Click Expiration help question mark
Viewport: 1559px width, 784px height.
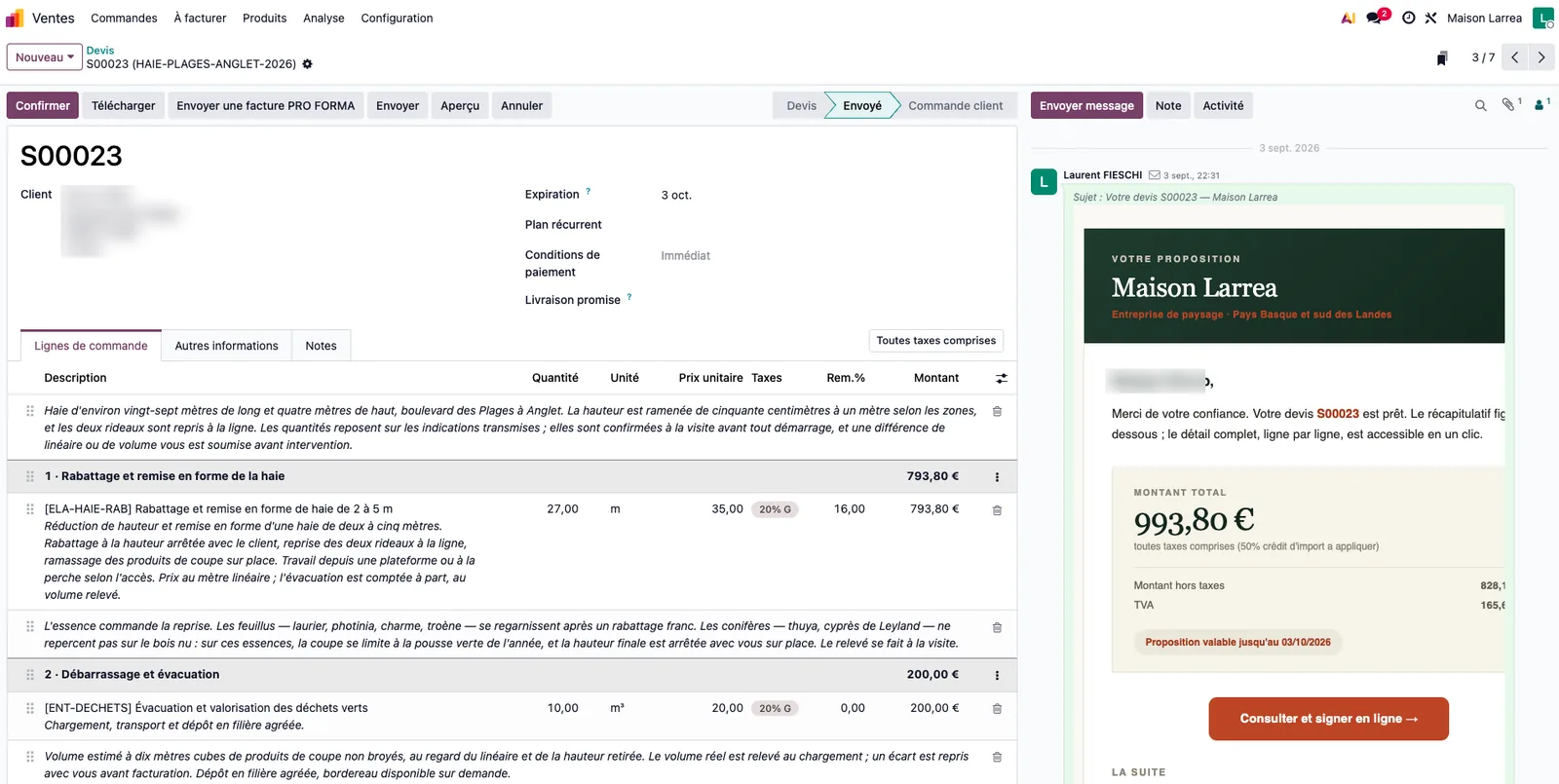point(588,192)
